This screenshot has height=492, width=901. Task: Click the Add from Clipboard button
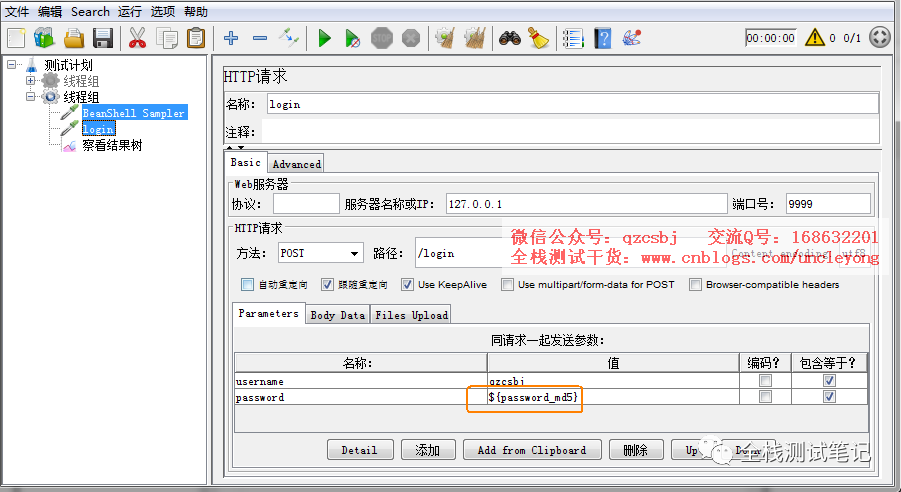point(532,450)
